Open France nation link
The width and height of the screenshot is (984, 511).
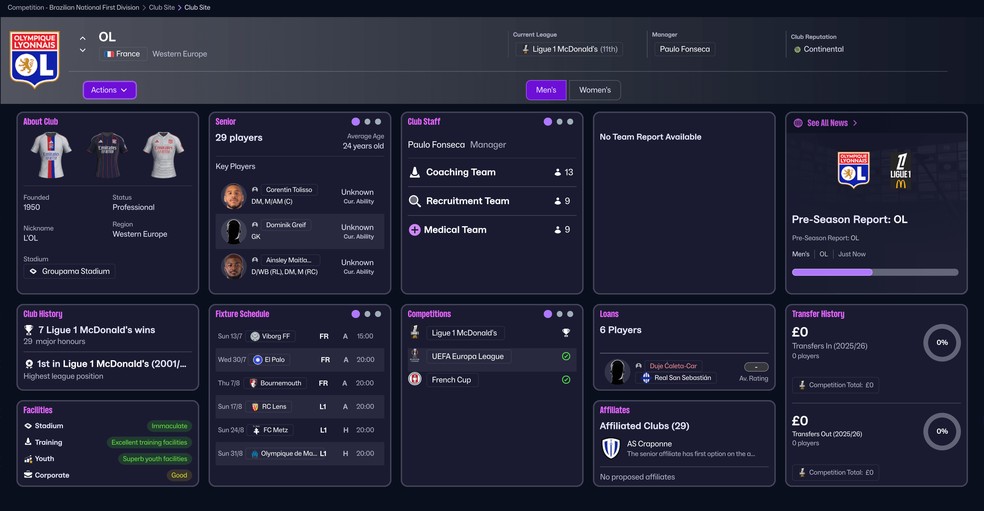click(x=123, y=54)
